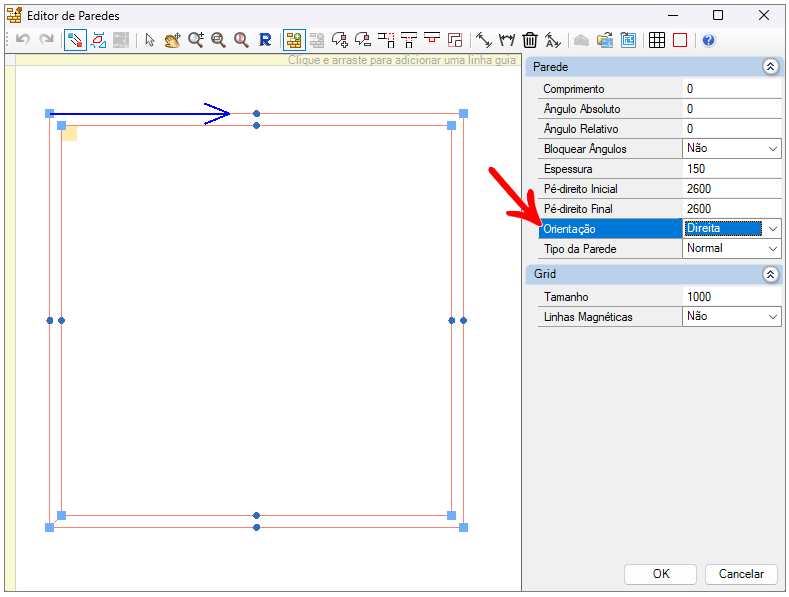Select the blue and red polygon tool

[98, 40]
